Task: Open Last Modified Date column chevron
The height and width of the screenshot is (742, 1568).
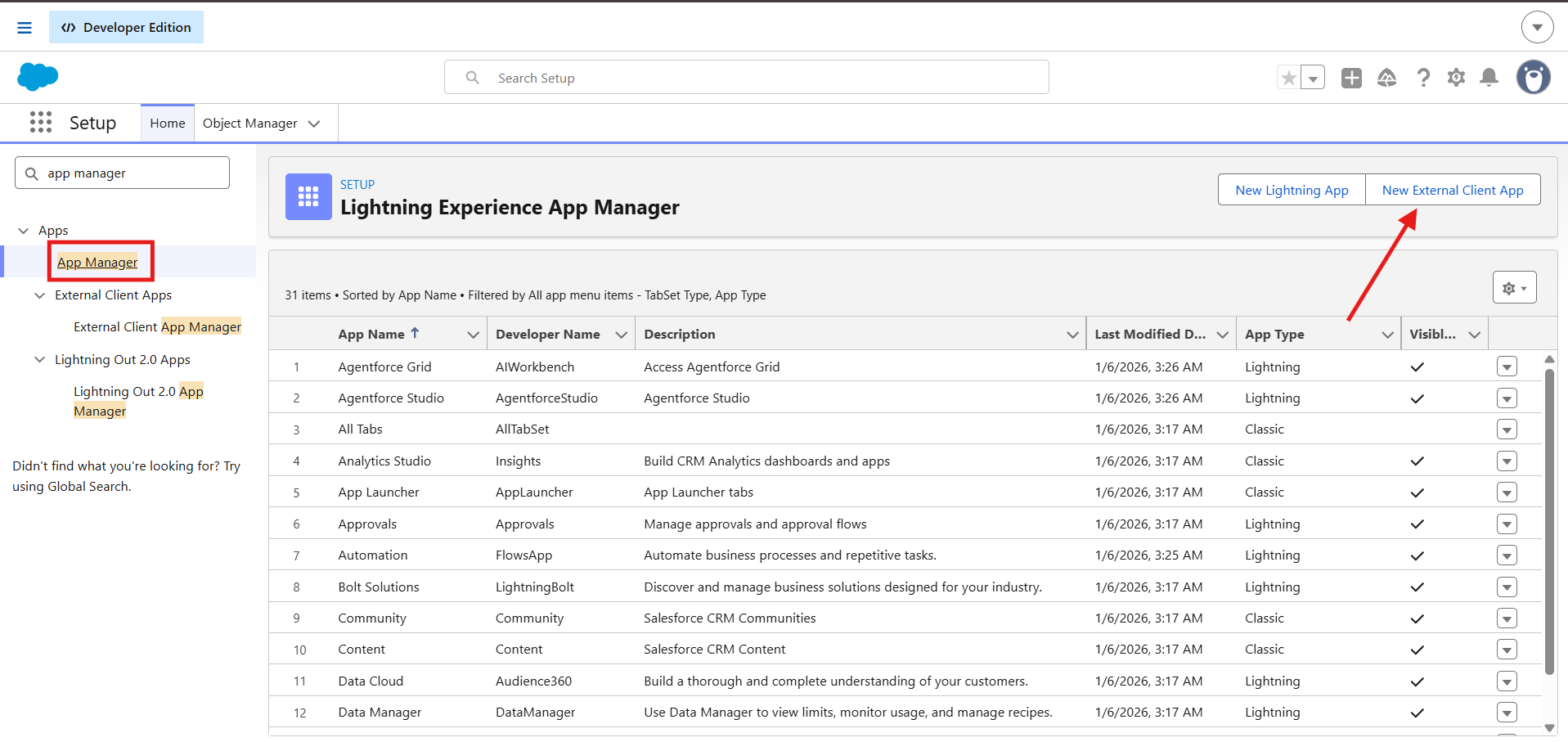Action: point(1223,335)
